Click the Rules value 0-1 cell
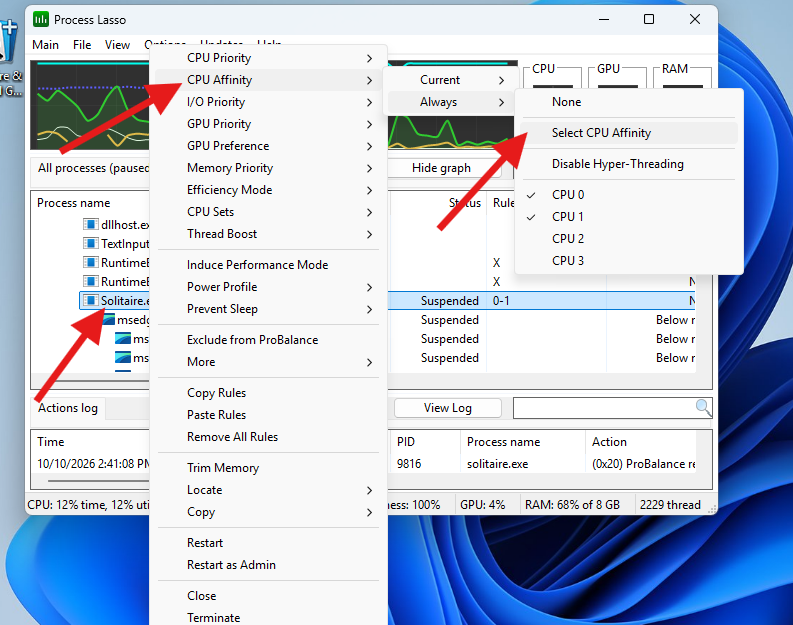 [x=501, y=301]
